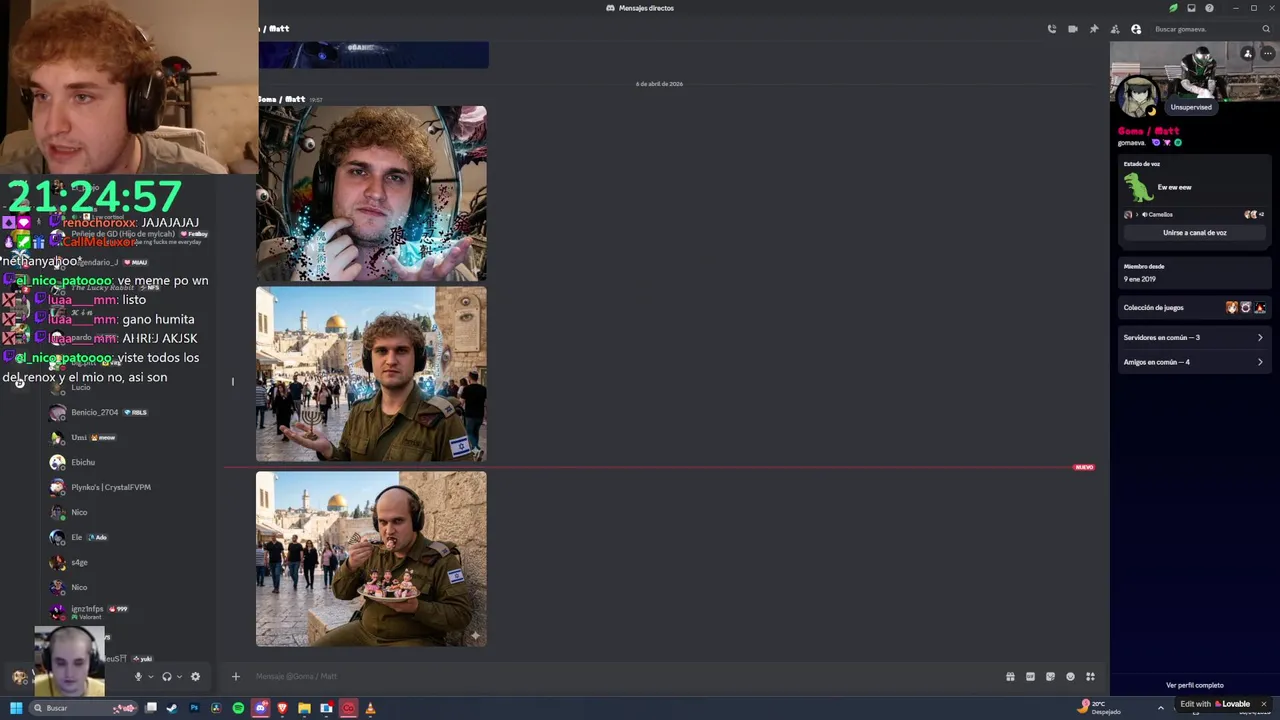Open the three-dot menu on profile banner
The height and width of the screenshot is (720, 1280).
click(x=1267, y=53)
